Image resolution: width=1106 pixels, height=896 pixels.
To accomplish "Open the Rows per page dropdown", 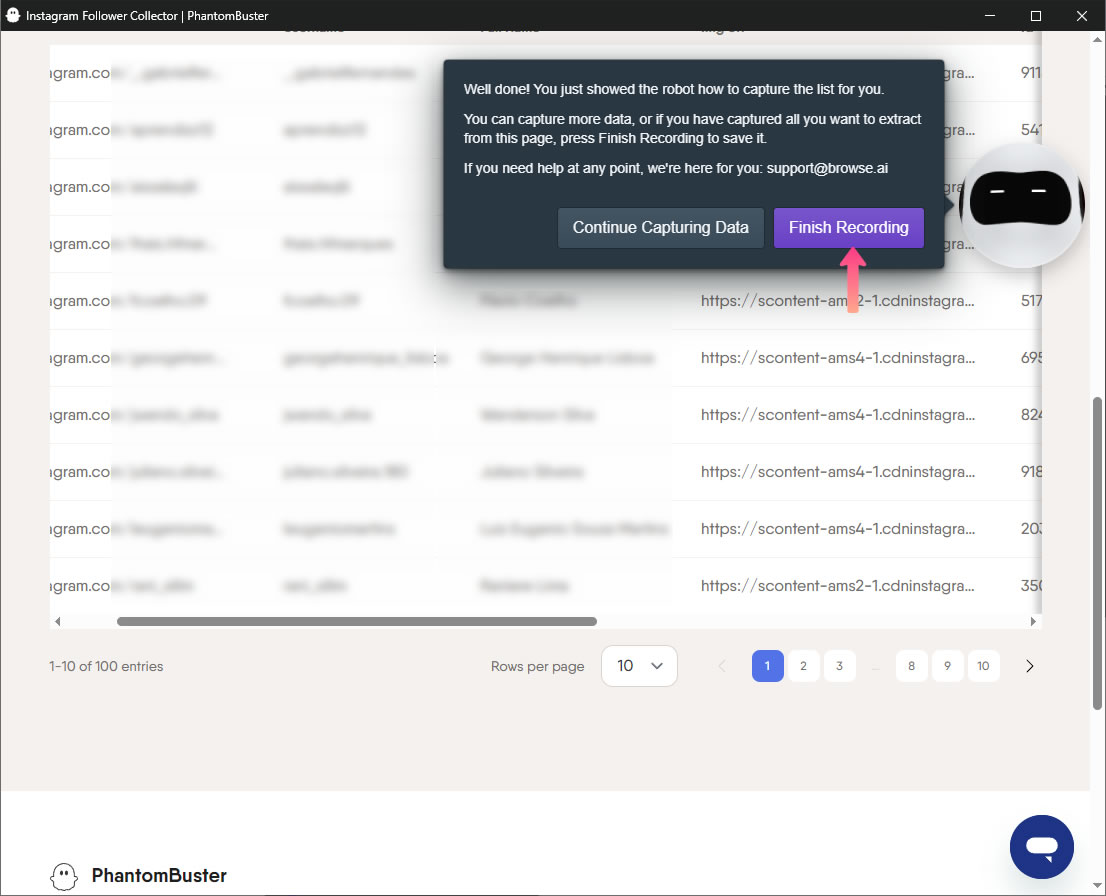I will [639, 666].
